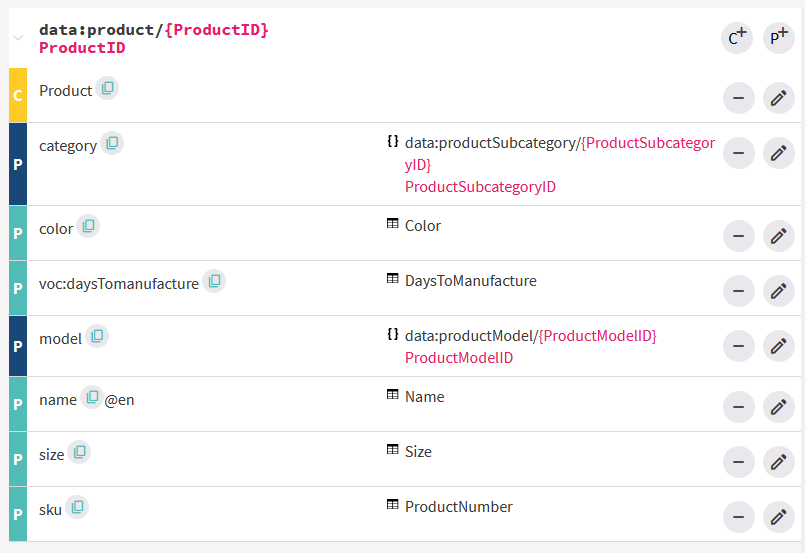The width and height of the screenshot is (805, 553).
Task: Click the ProductModelID column reference
Action: click(x=458, y=358)
